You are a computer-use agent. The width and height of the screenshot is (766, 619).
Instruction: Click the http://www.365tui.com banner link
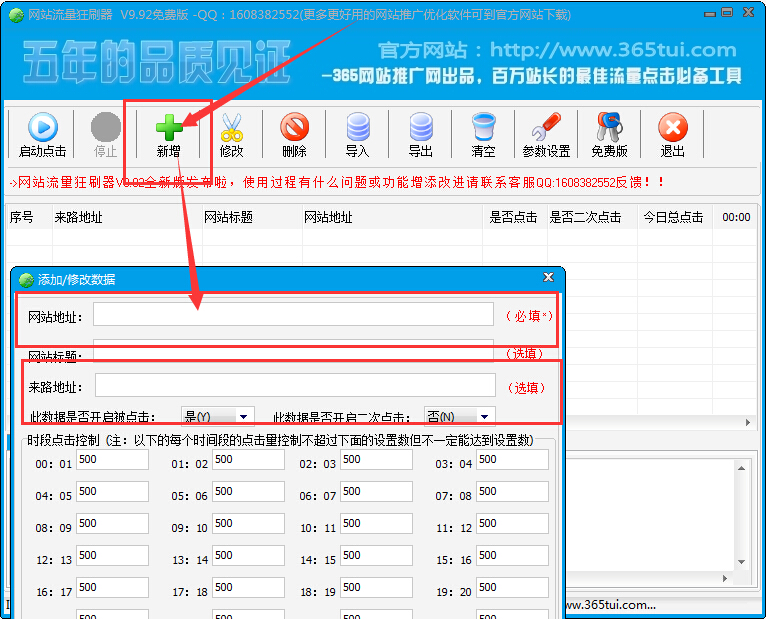point(613,50)
